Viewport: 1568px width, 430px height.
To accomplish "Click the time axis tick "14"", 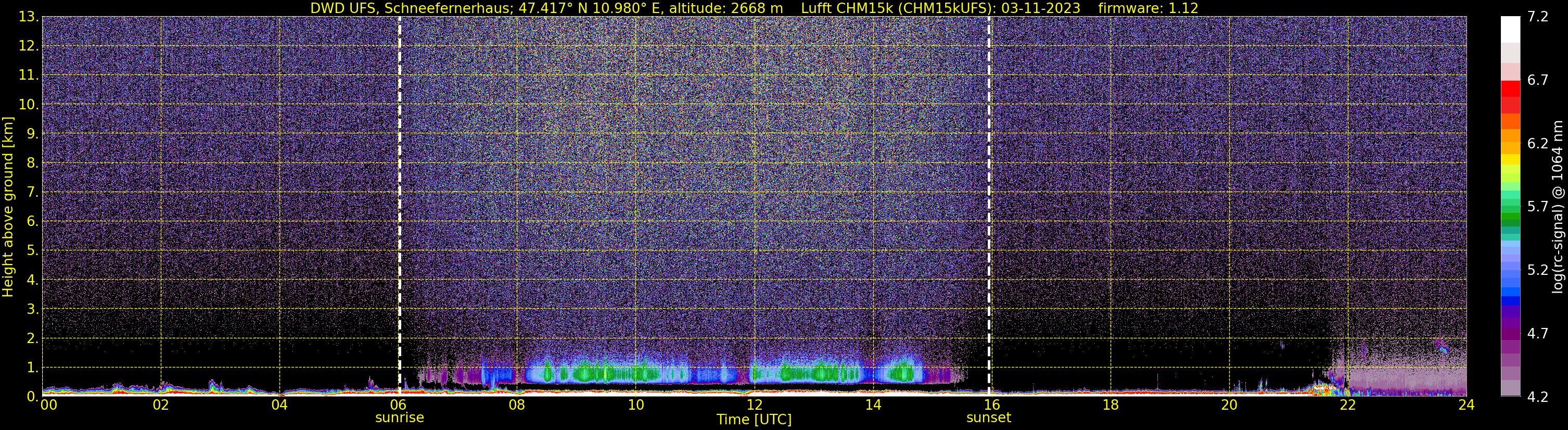I will pos(873,406).
